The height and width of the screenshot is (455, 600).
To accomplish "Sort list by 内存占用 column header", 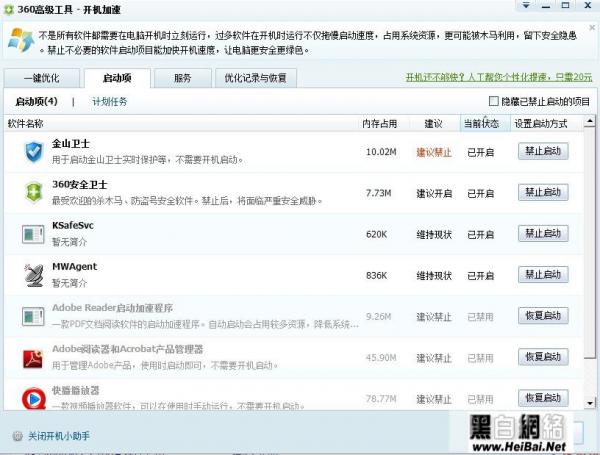I will pyautogui.click(x=379, y=124).
